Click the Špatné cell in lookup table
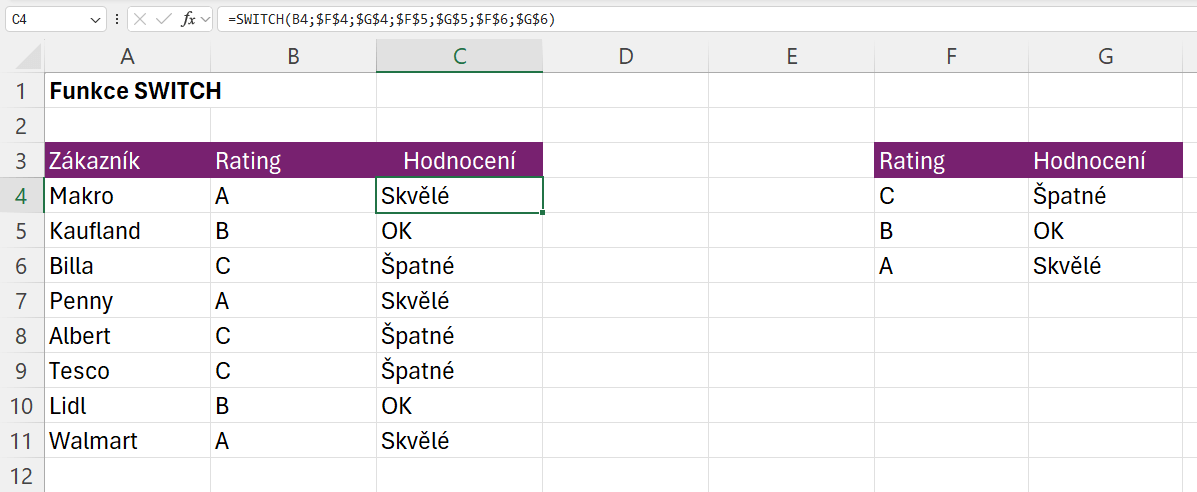The height and width of the screenshot is (492, 1197). pos(1105,196)
